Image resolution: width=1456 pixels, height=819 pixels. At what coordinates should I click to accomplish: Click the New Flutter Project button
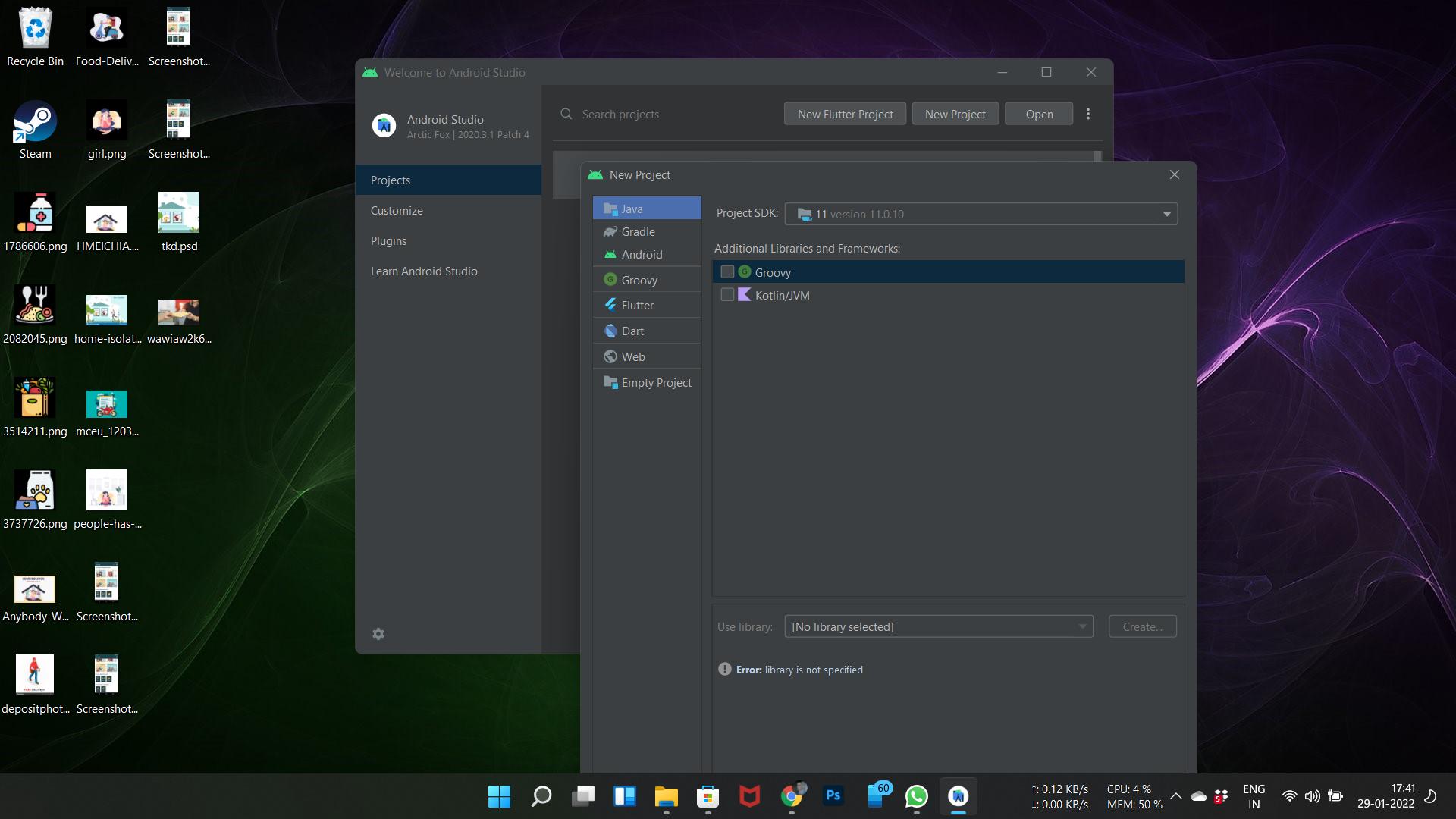coord(845,114)
